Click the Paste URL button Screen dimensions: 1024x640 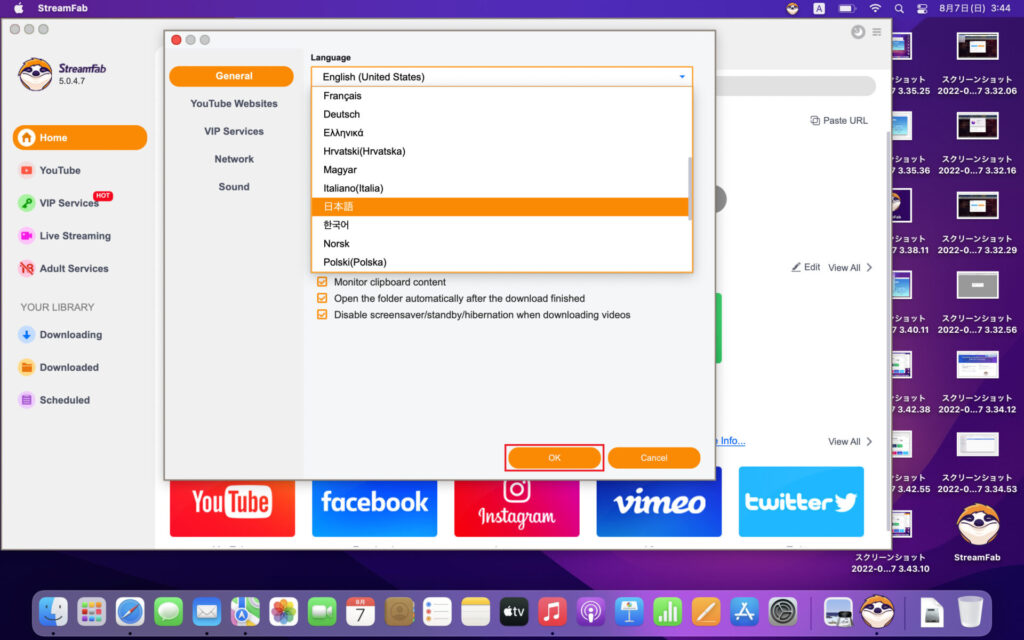pos(839,121)
